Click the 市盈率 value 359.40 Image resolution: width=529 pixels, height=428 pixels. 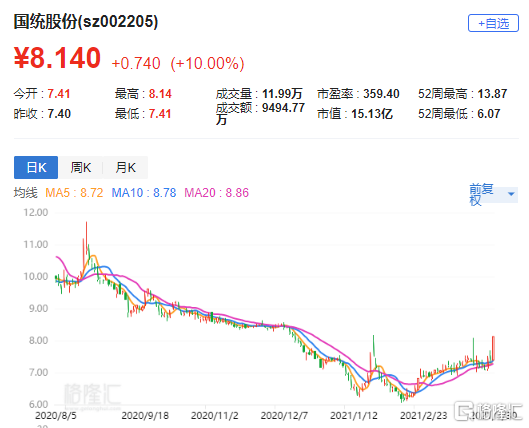(381, 94)
